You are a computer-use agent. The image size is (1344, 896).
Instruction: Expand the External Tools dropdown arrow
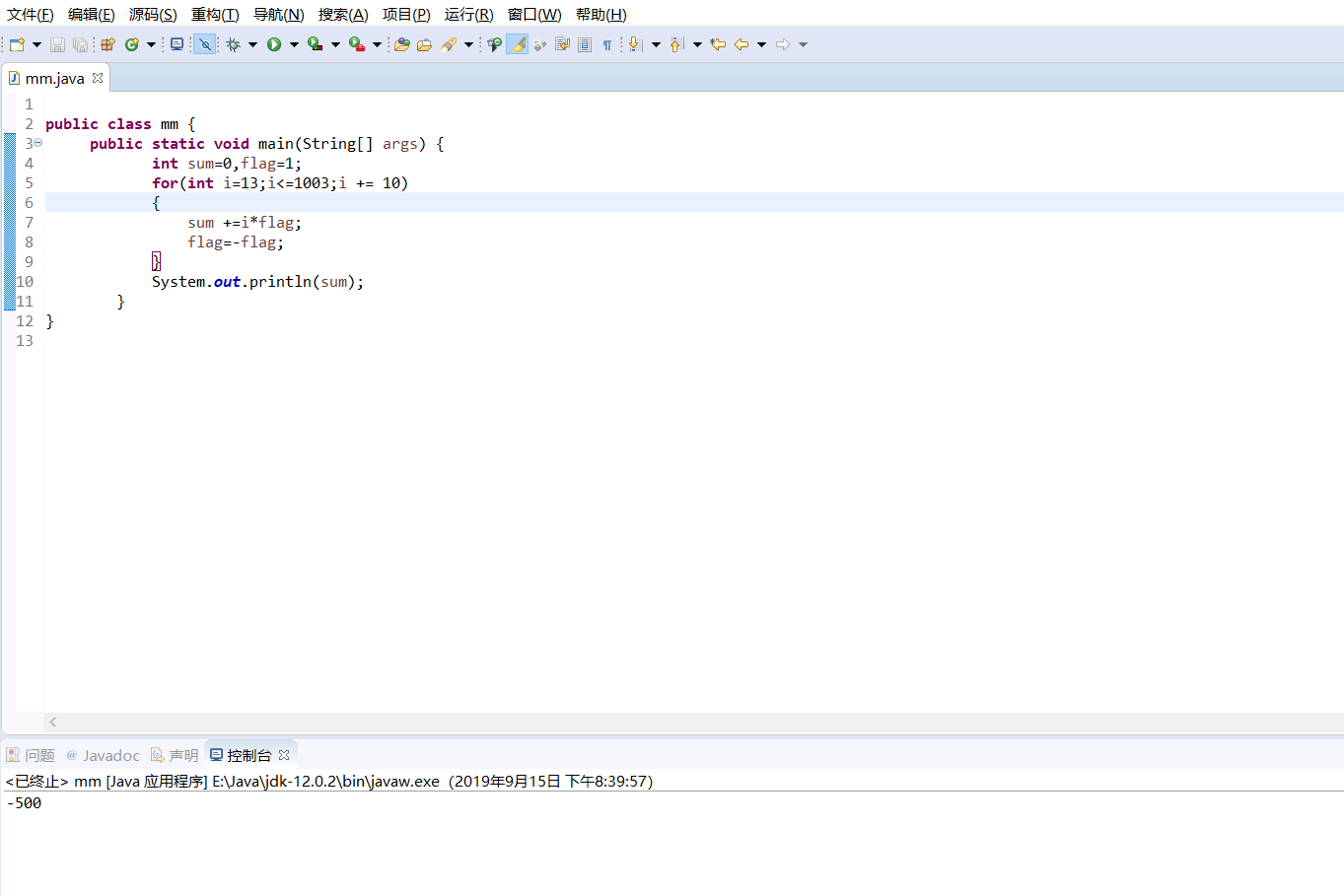[377, 44]
